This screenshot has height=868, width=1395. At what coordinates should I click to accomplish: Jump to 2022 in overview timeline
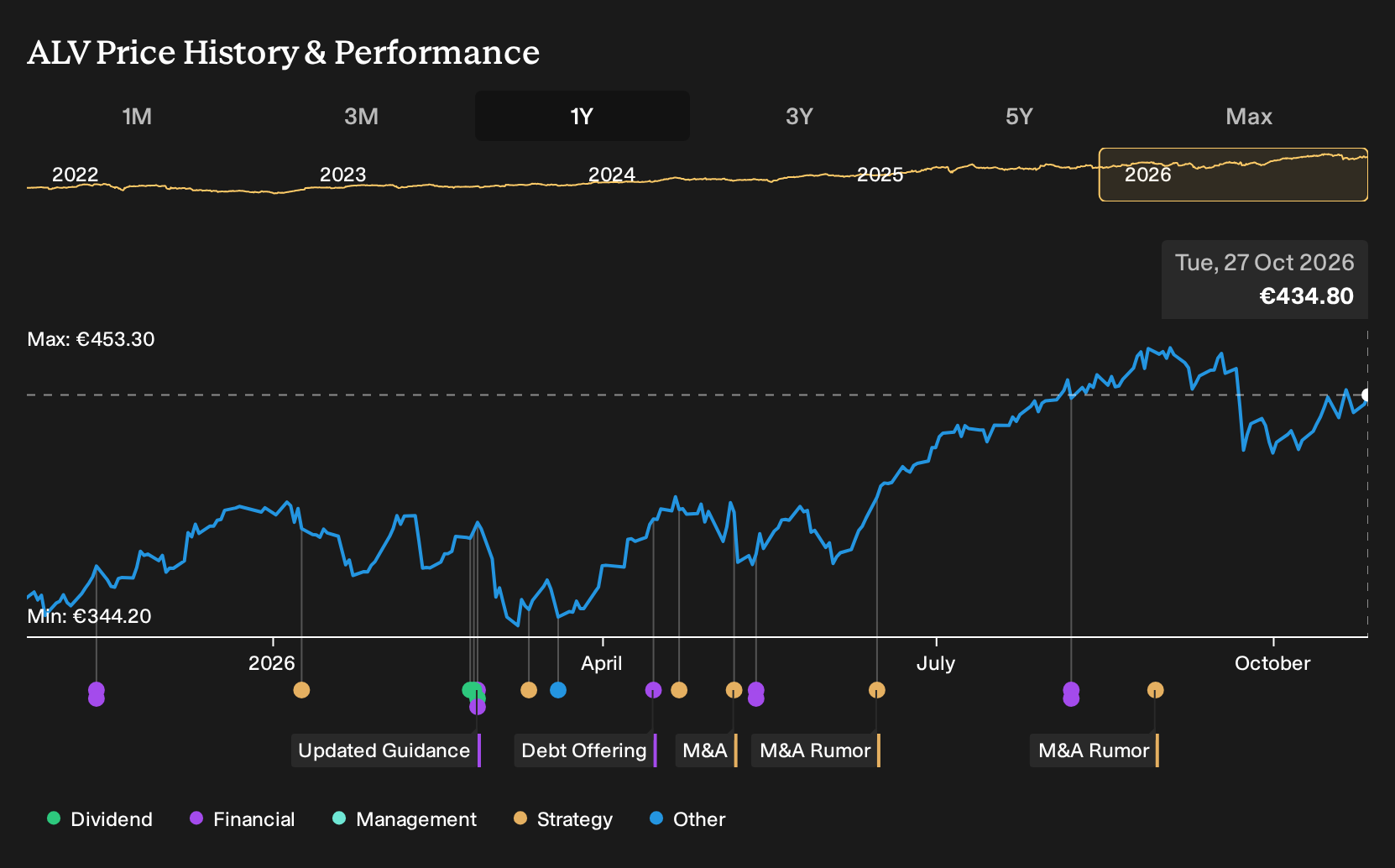pyautogui.click(x=76, y=175)
